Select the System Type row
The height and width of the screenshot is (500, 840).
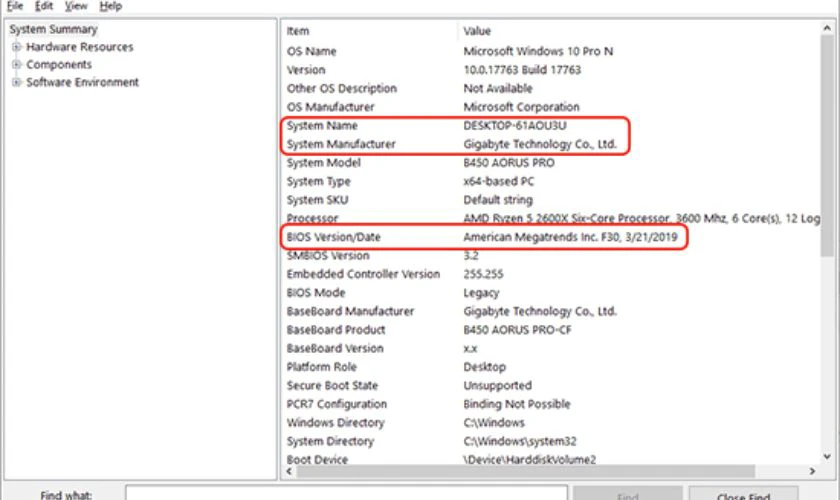pos(551,182)
